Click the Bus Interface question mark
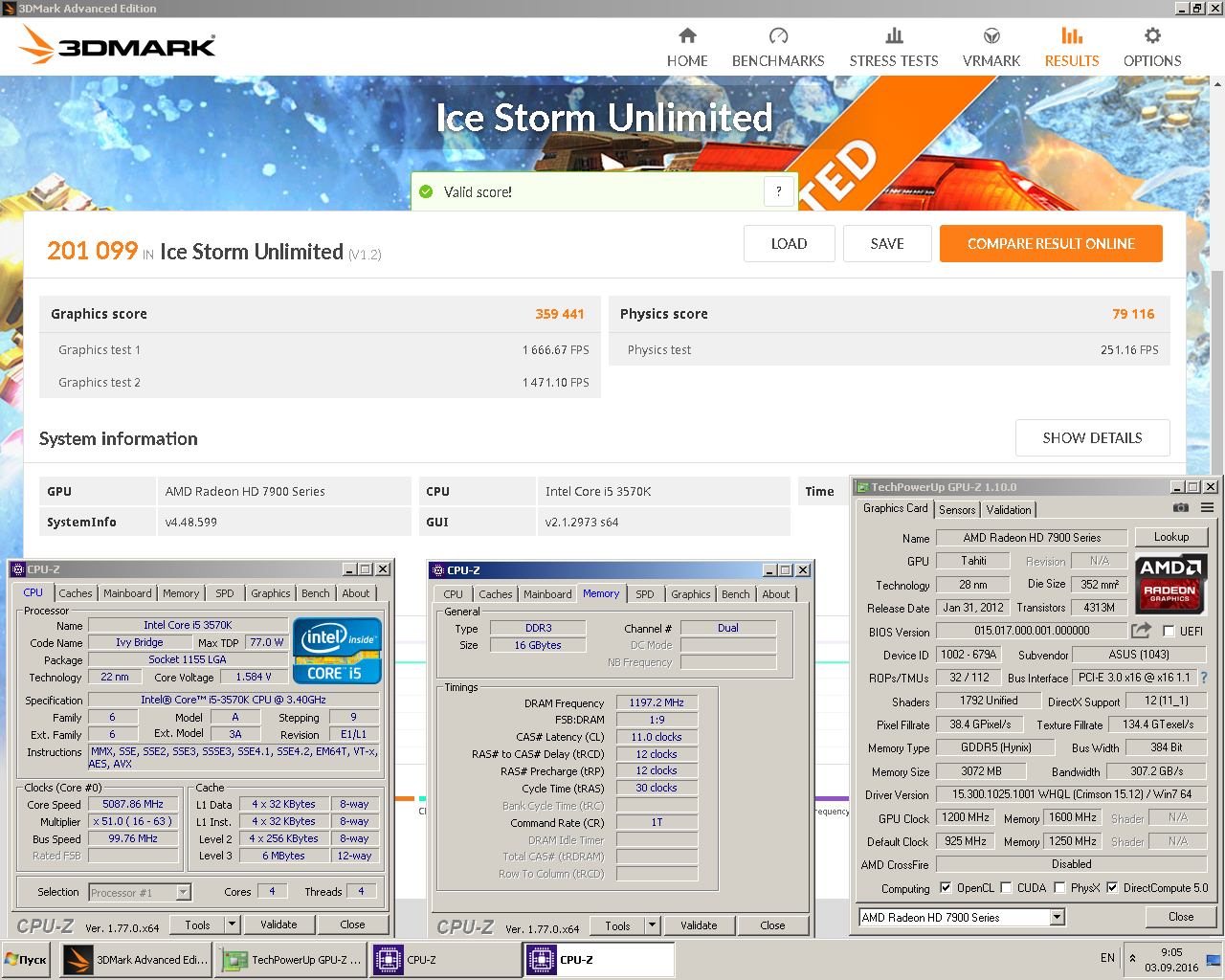 pos(1204,678)
